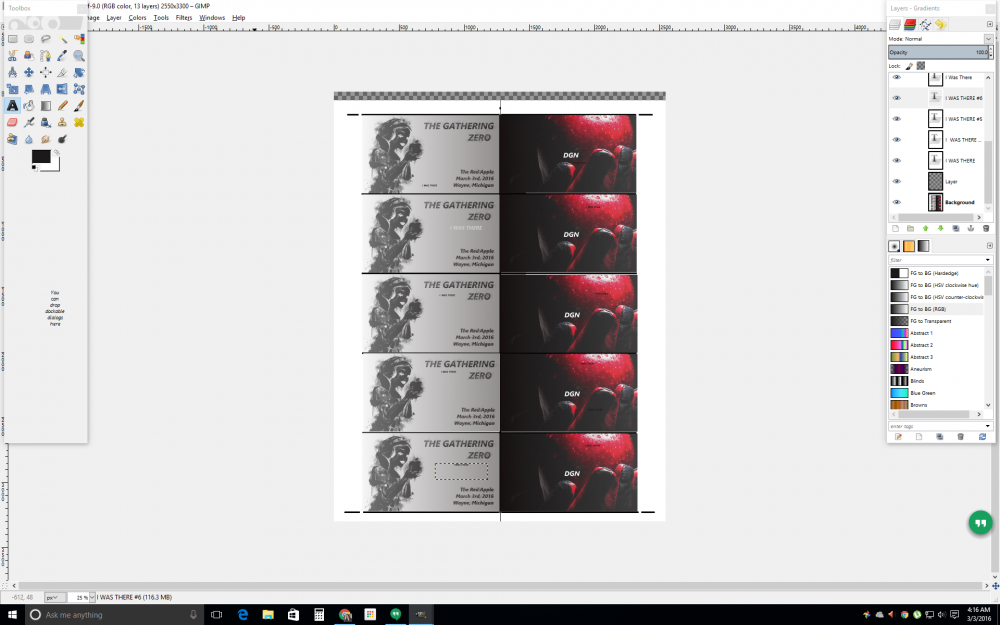Delete the selected layer with the trash icon
The height and width of the screenshot is (625, 1000).
tap(986, 228)
